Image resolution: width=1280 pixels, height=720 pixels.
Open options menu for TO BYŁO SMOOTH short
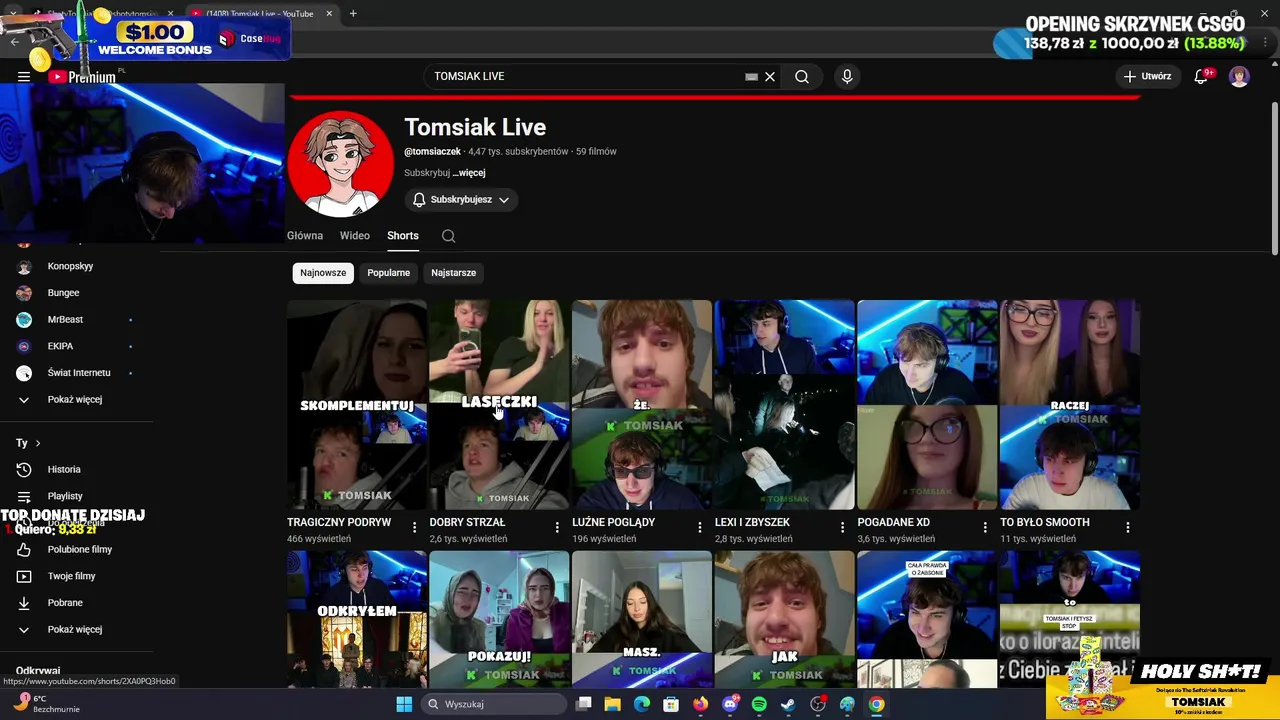pos(1127,527)
